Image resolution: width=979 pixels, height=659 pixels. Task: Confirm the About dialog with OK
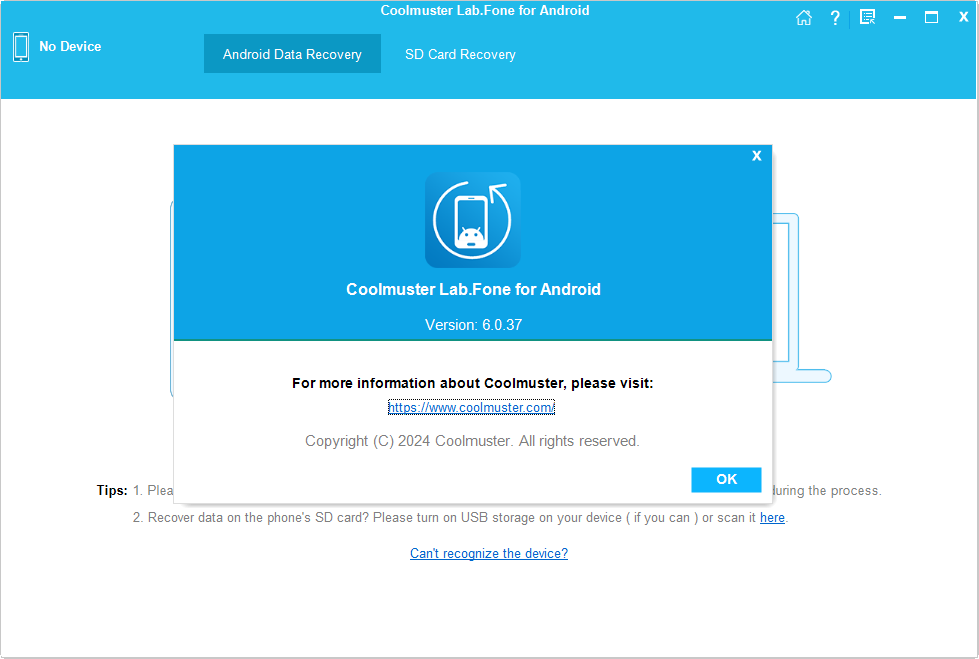(x=726, y=479)
